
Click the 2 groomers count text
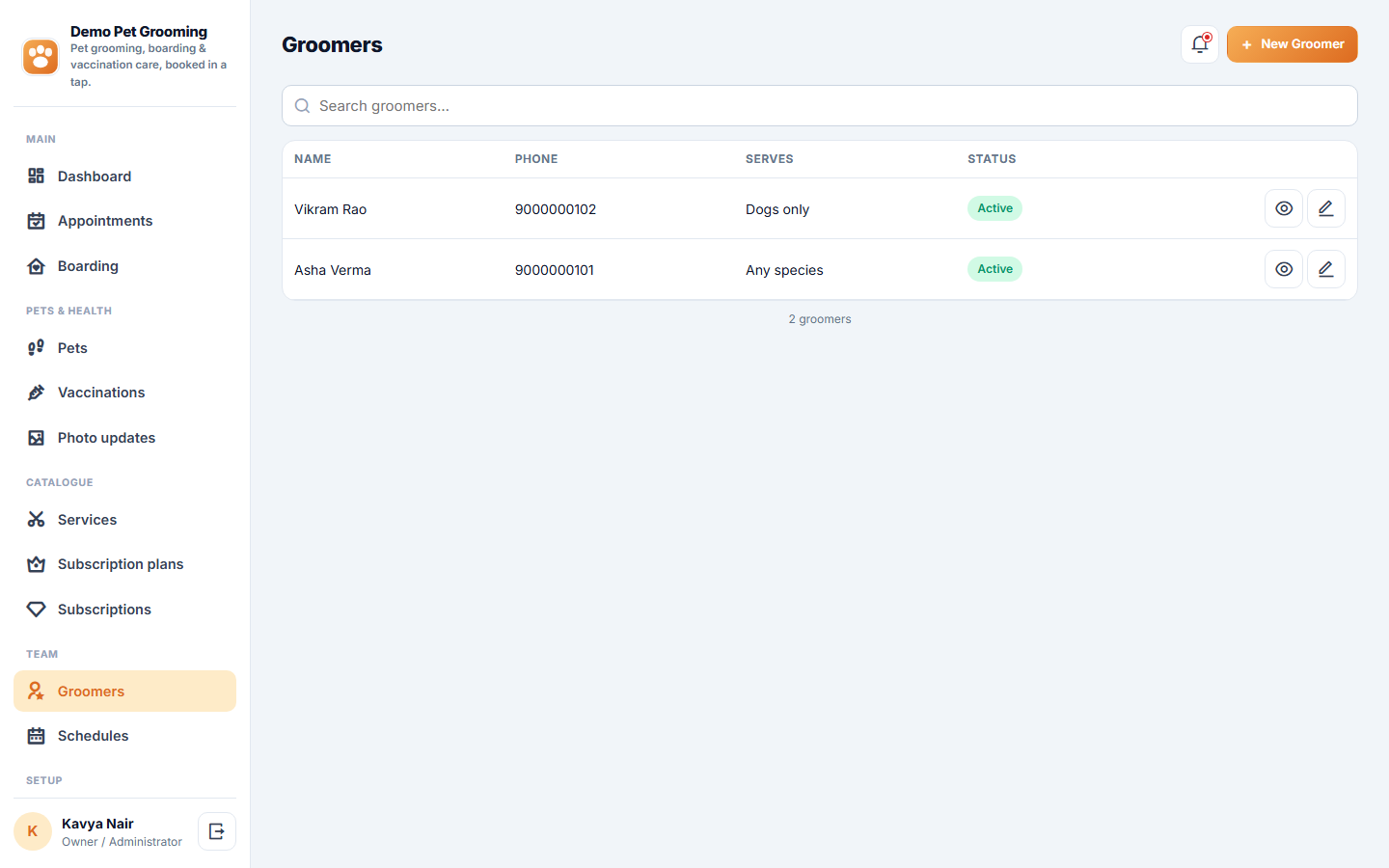tap(820, 319)
